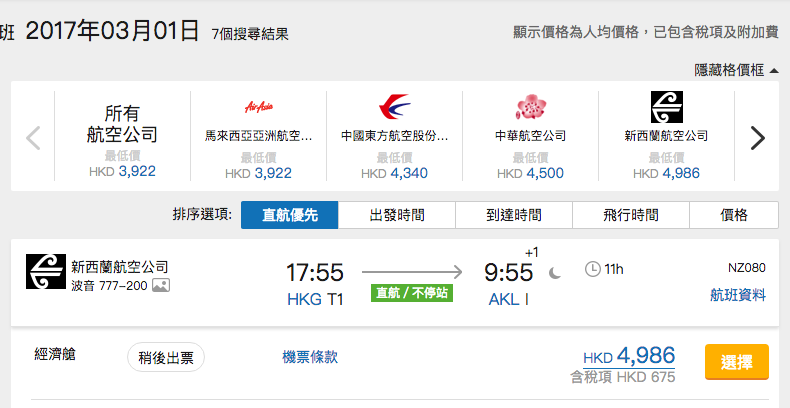Sort results by 到達時間

coord(514,215)
